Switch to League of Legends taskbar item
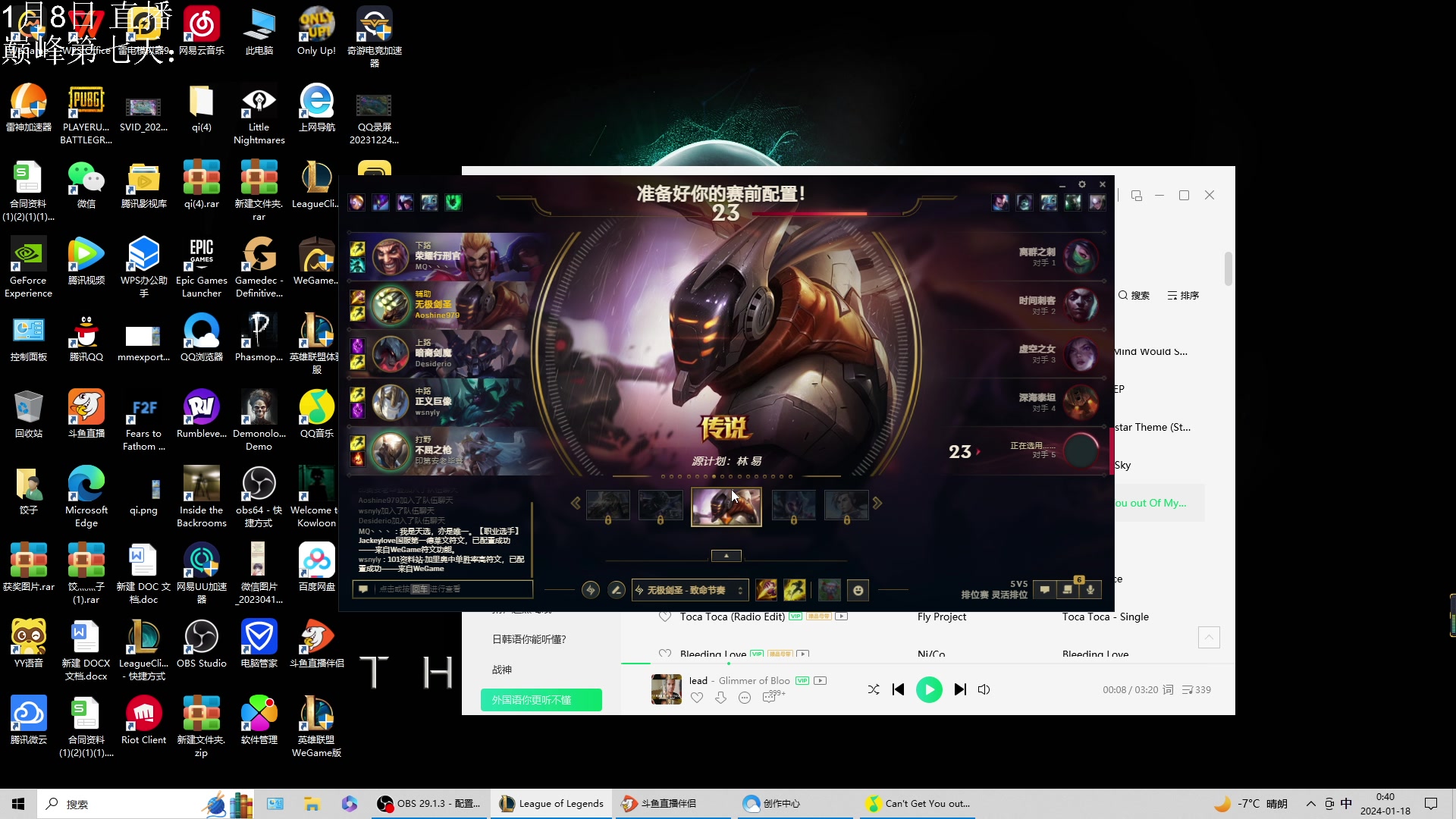The width and height of the screenshot is (1456, 819). coord(551,803)
